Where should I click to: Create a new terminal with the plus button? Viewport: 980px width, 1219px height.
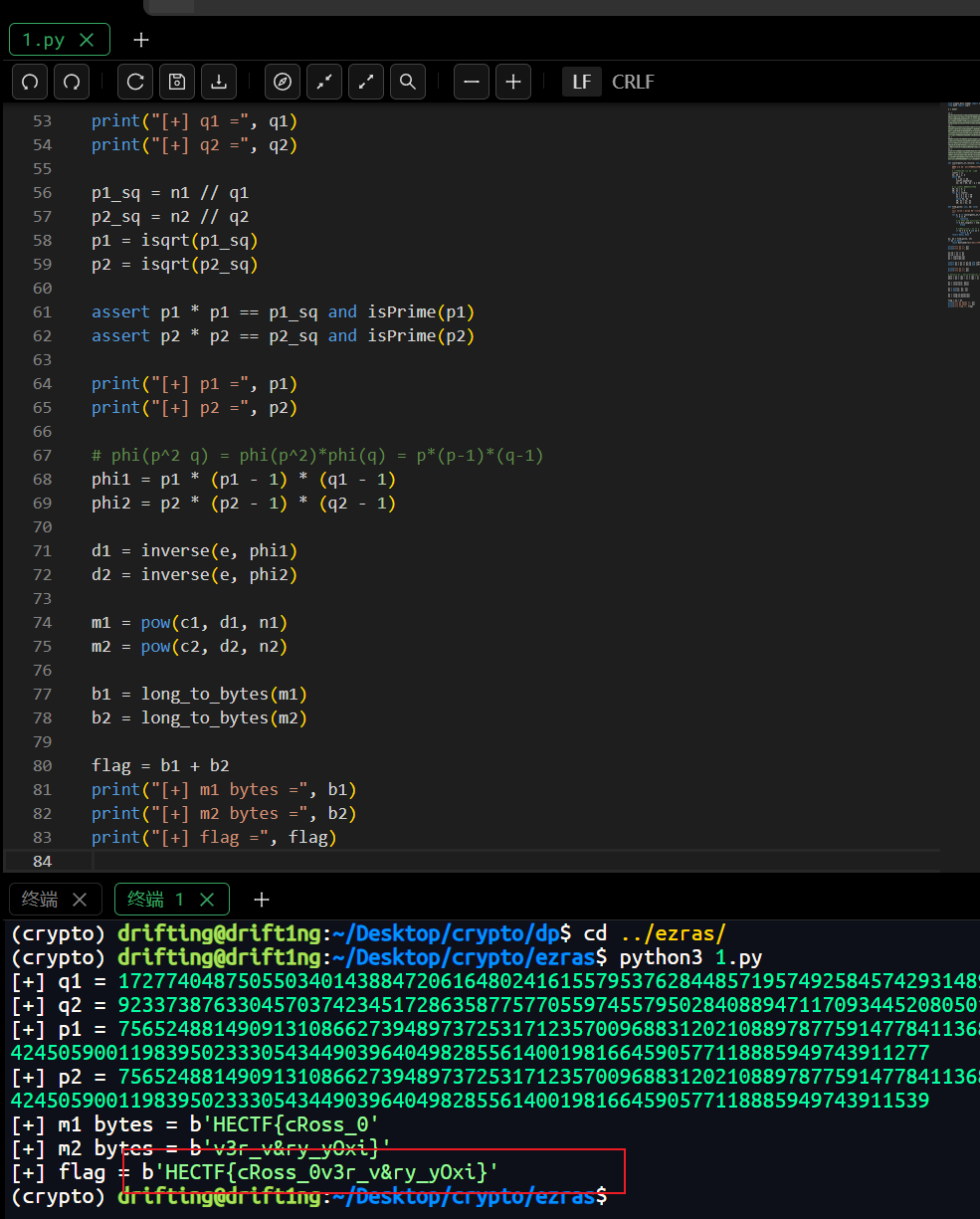coord(261,899)
